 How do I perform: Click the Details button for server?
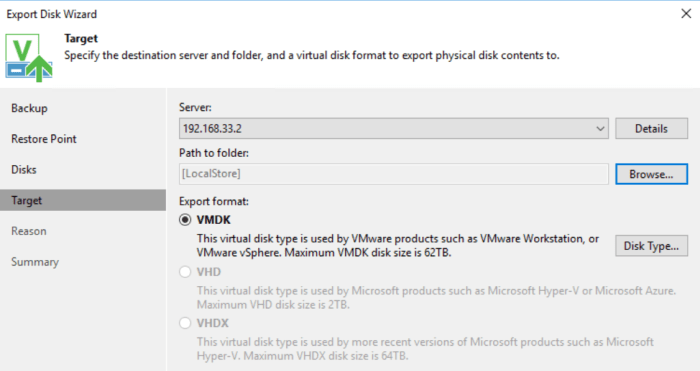(x=651, y=129)
